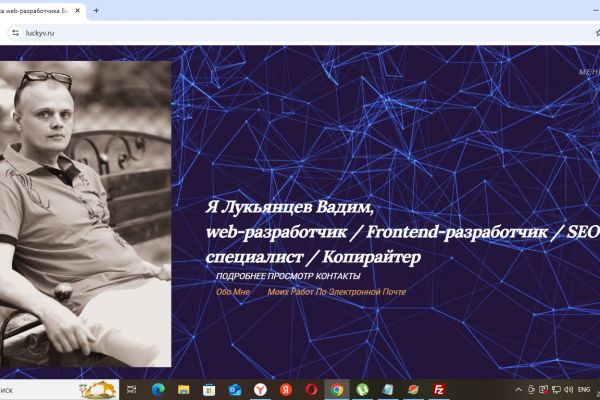
Task: Select the КОНТАКТЫ label text
Action: (338, 276)
